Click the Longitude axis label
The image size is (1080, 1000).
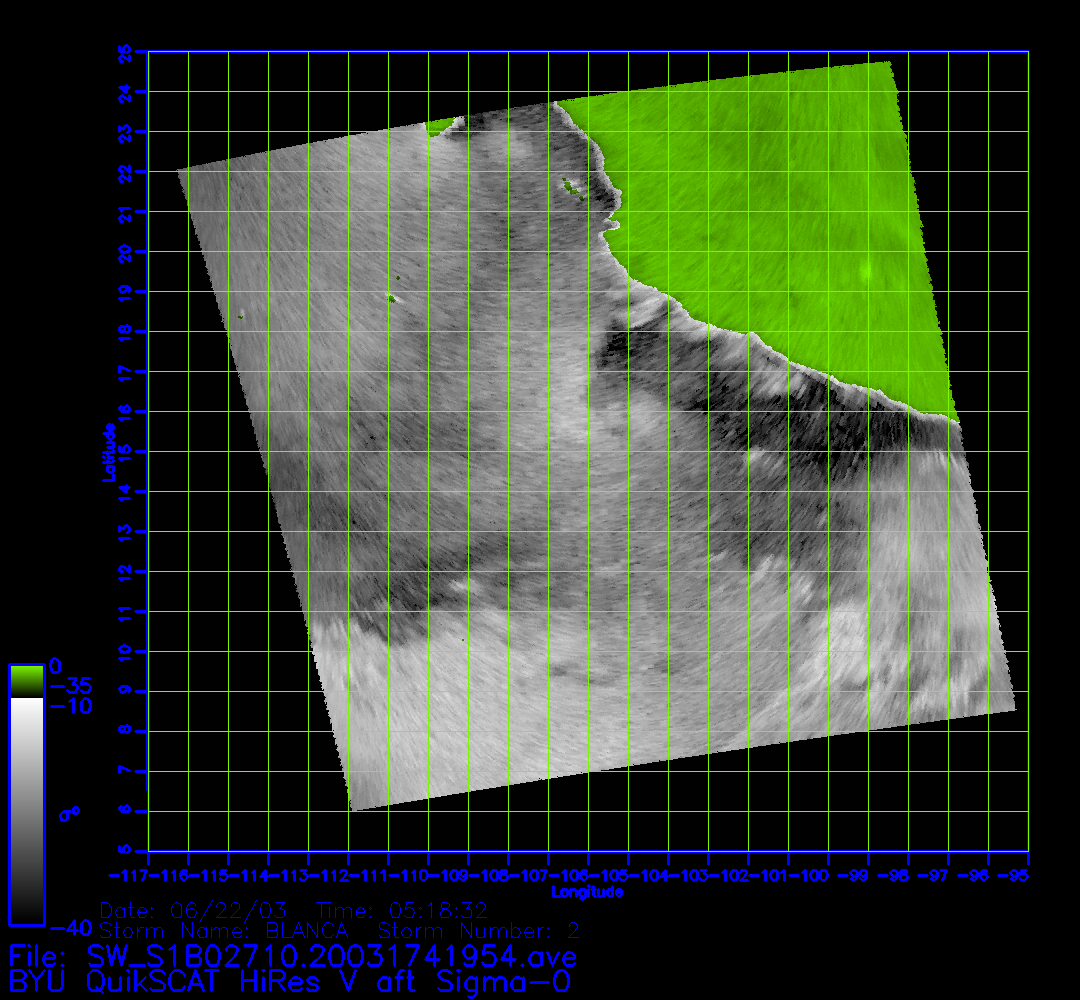point(587,892)
